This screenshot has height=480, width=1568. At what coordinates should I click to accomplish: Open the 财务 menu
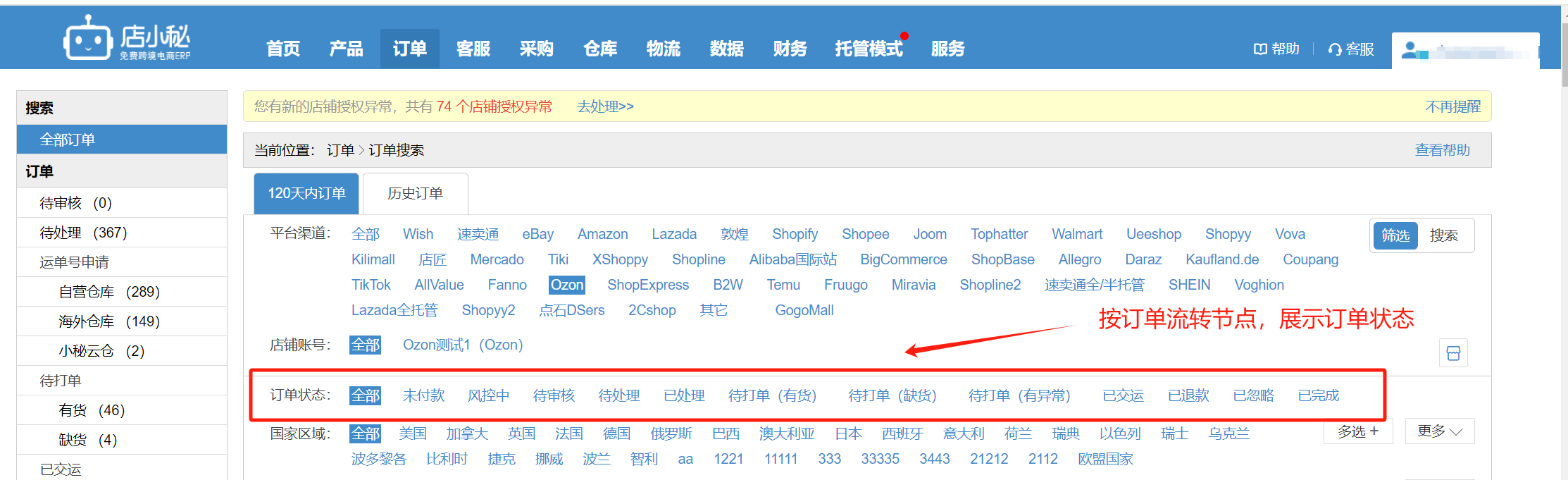[790, 49]
